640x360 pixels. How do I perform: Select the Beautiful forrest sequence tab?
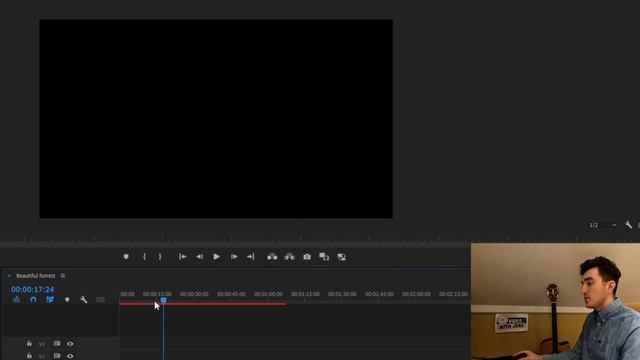tap(36, 276)
